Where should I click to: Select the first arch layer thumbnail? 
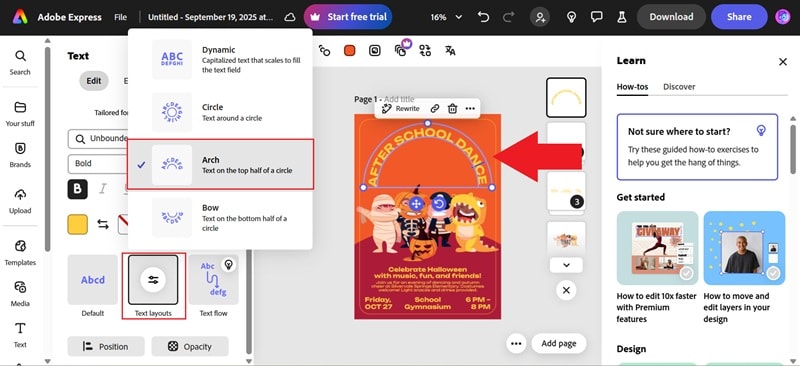(x=566, y=97)
